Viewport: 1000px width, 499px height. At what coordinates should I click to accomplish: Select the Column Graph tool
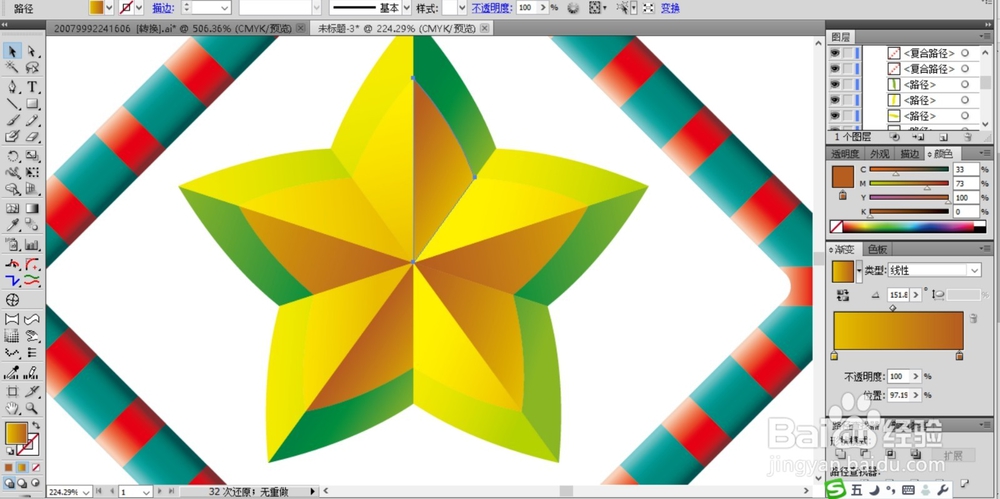[32, 244]
